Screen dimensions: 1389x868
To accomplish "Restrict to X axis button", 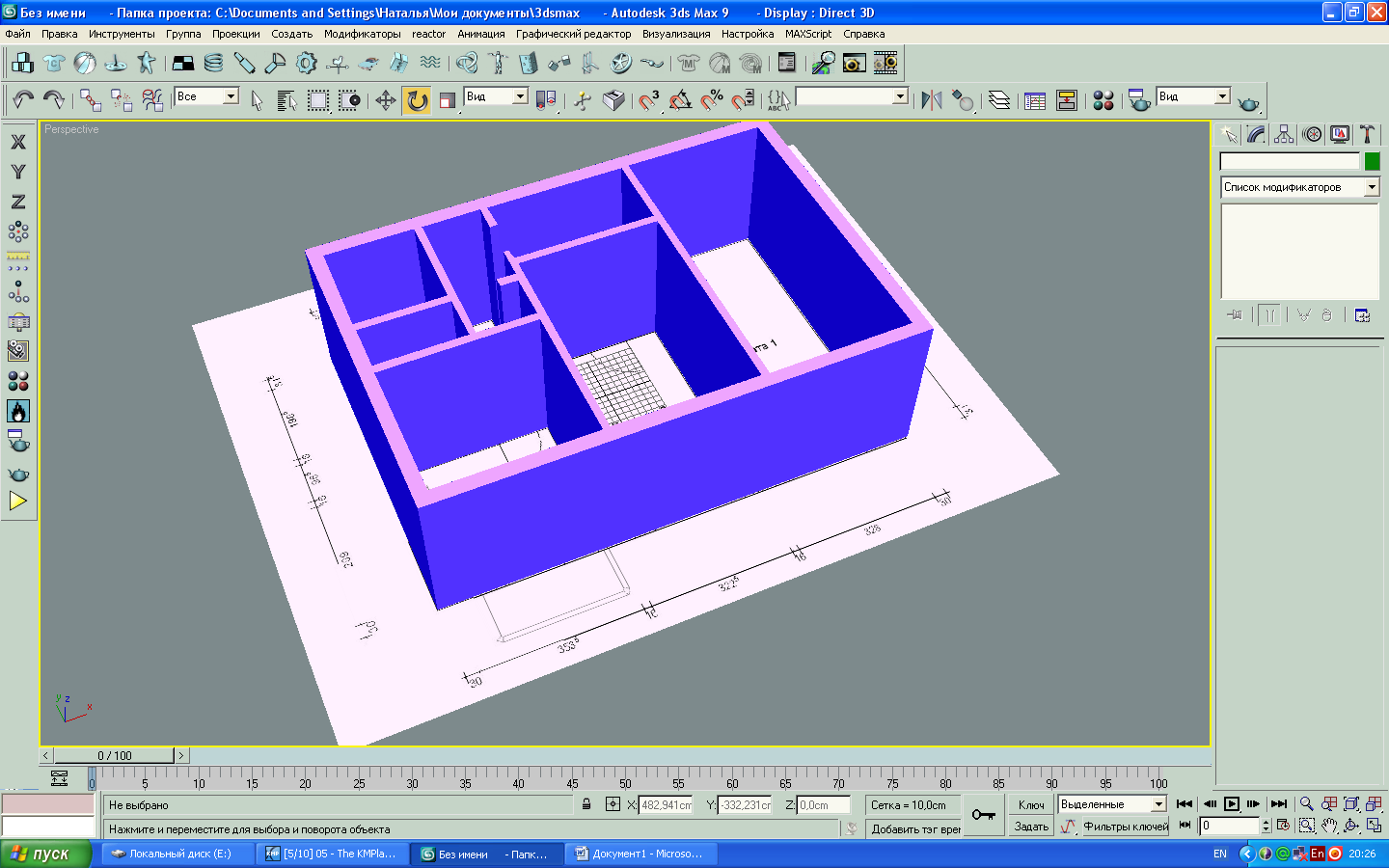I will click(18, 142).
